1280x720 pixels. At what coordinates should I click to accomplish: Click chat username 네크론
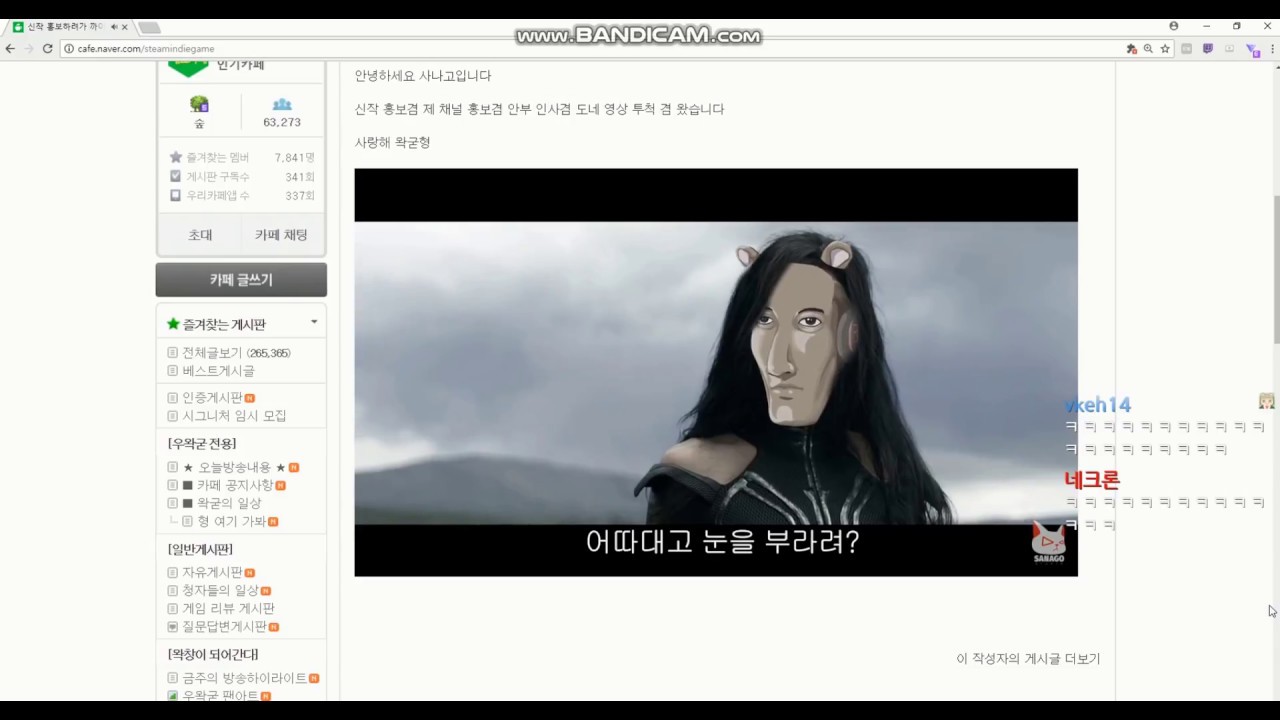point(1092,481)
